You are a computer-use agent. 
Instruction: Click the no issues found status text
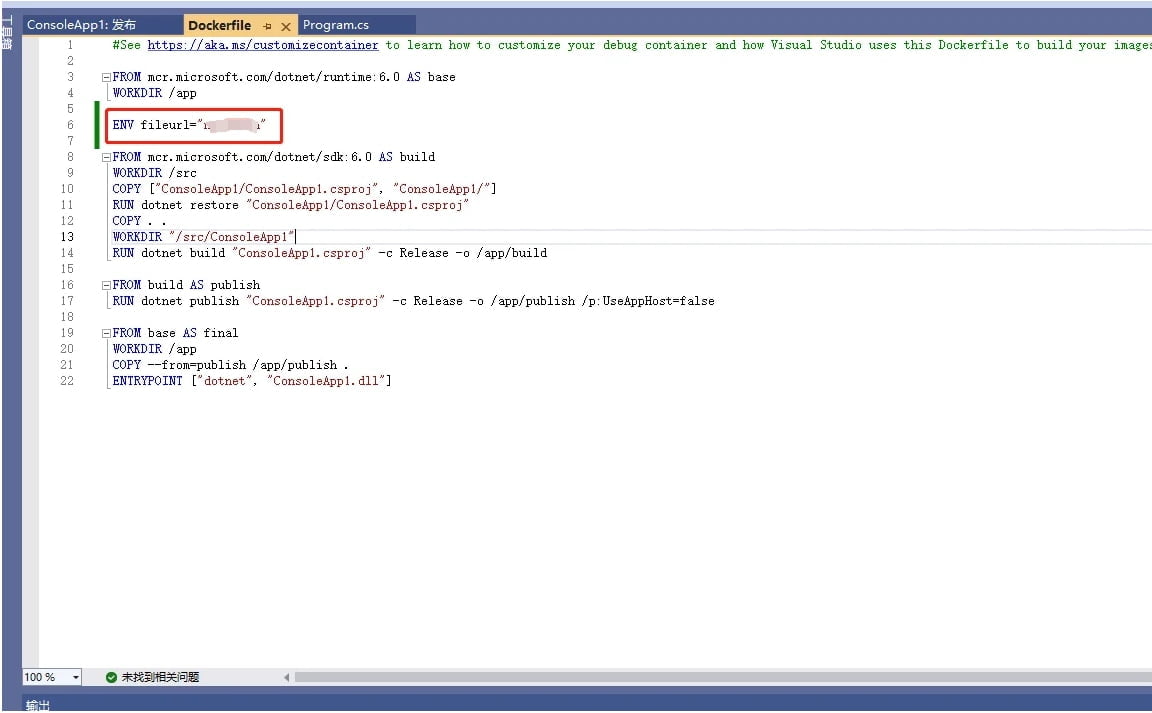(160, 677)
